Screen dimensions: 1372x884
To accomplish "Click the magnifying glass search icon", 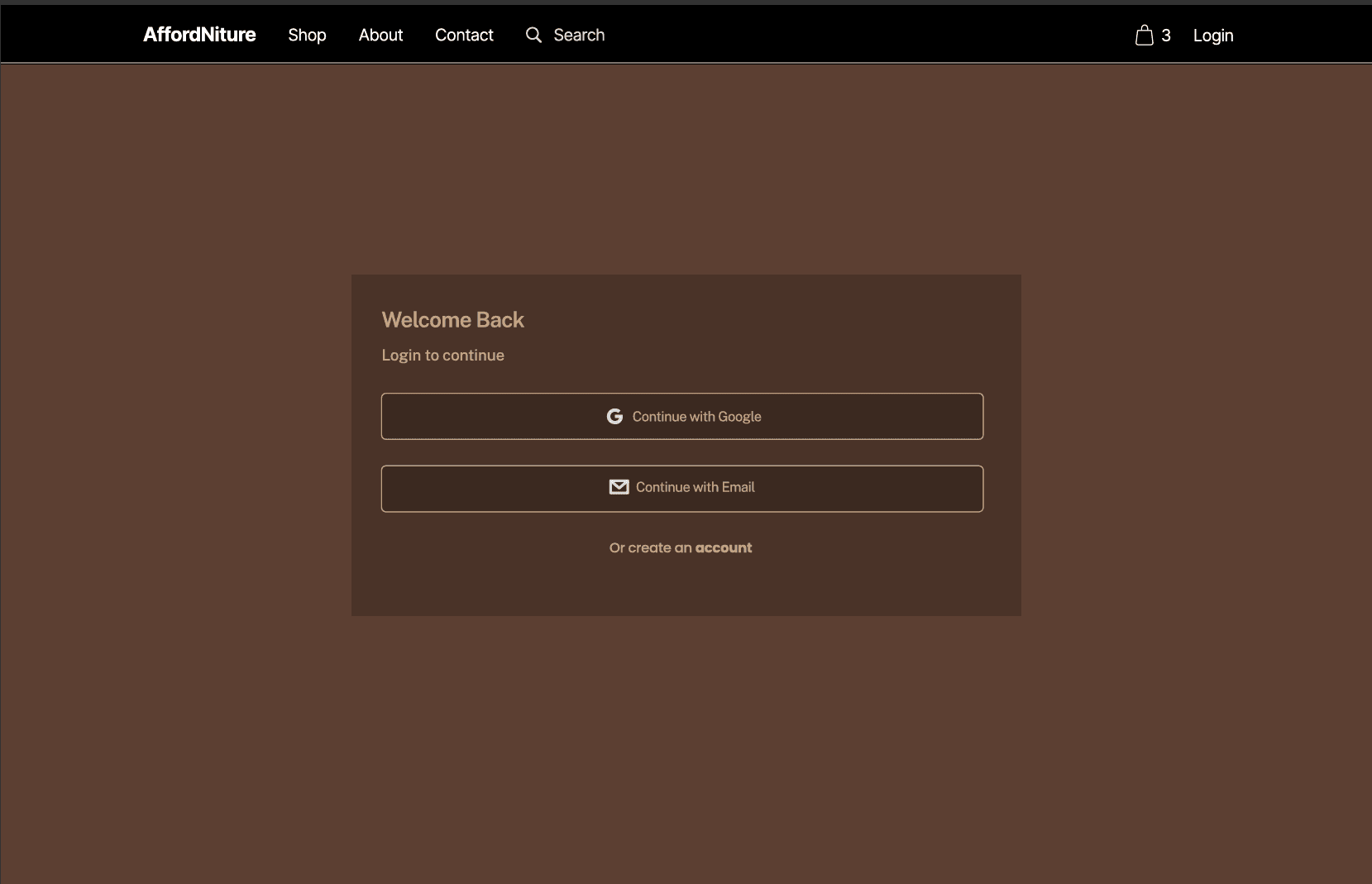I will pyautogui.click(x=534, y=35).
